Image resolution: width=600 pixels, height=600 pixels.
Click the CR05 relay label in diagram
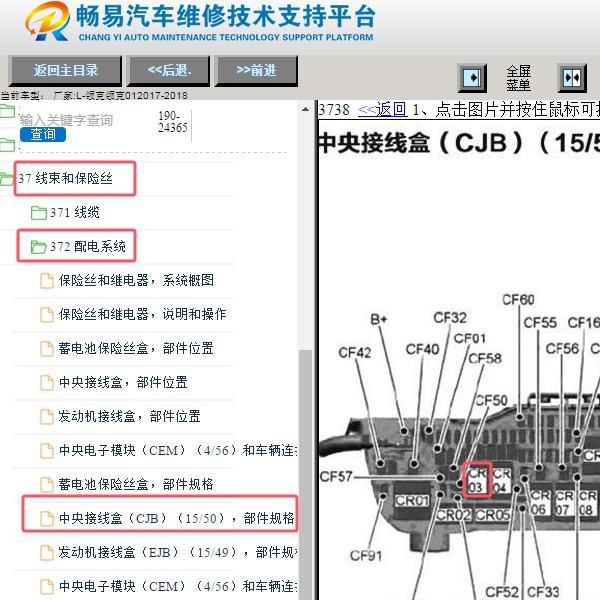493,515
